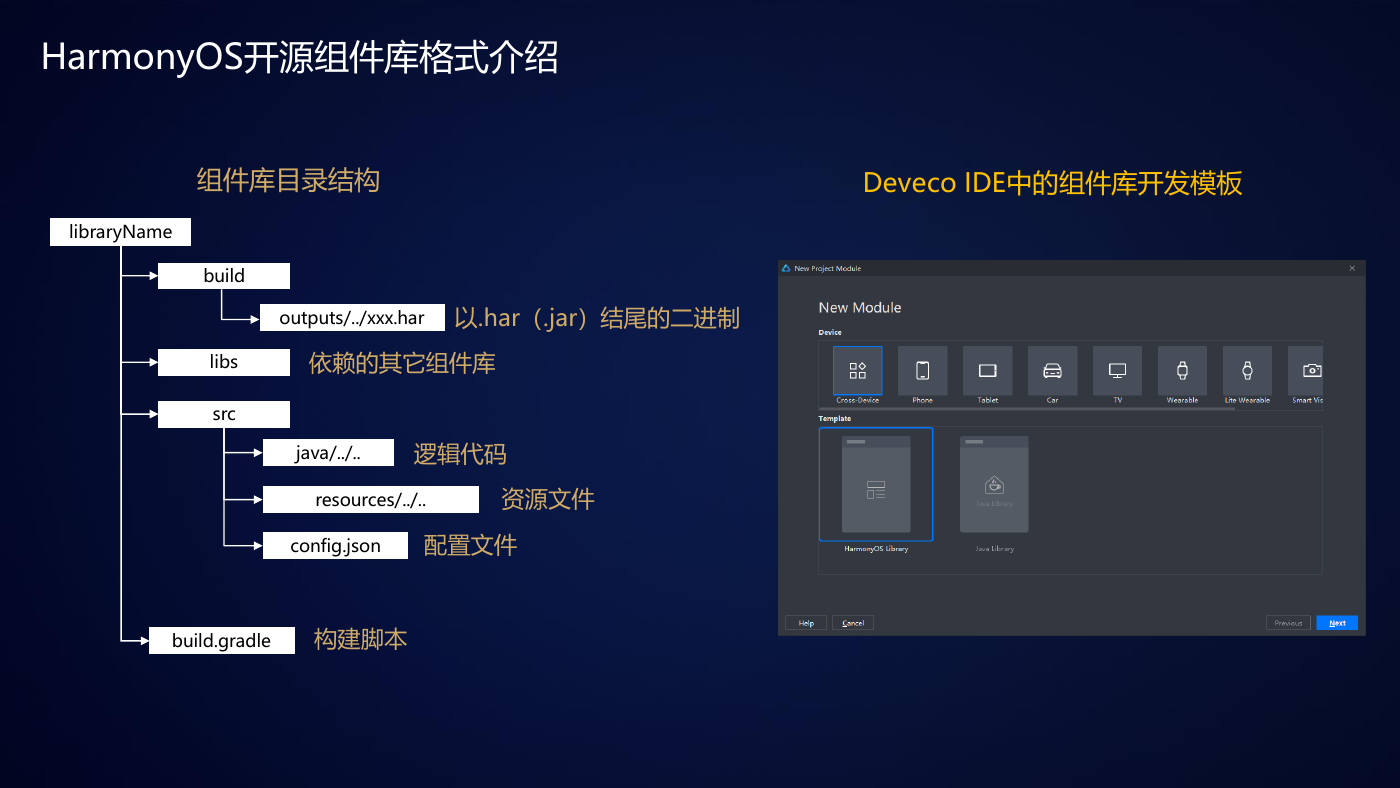Choose the Wearable device icon
This screenshot has width=1400, height=788.
(1183, 371)
